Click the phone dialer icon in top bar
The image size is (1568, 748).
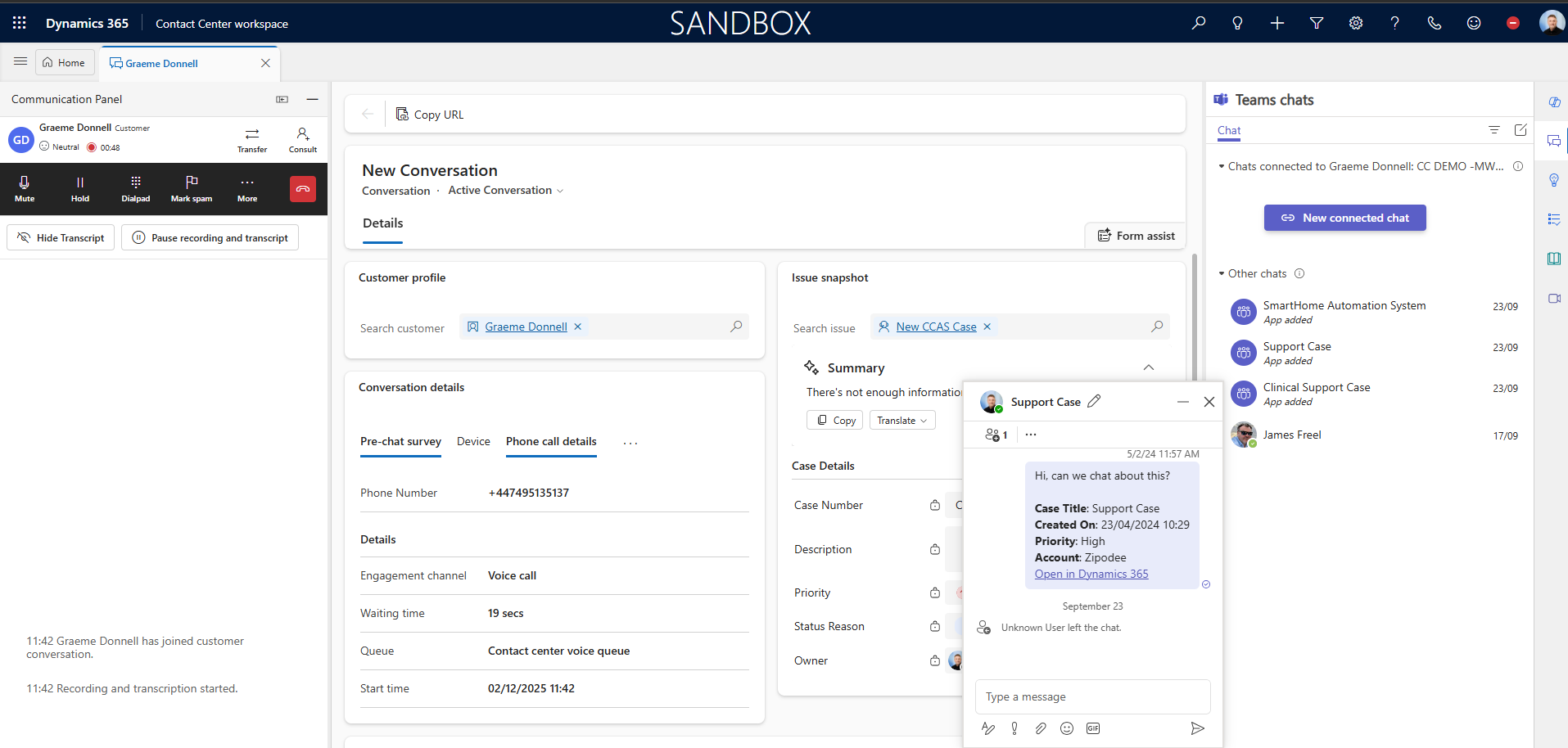1435,23
